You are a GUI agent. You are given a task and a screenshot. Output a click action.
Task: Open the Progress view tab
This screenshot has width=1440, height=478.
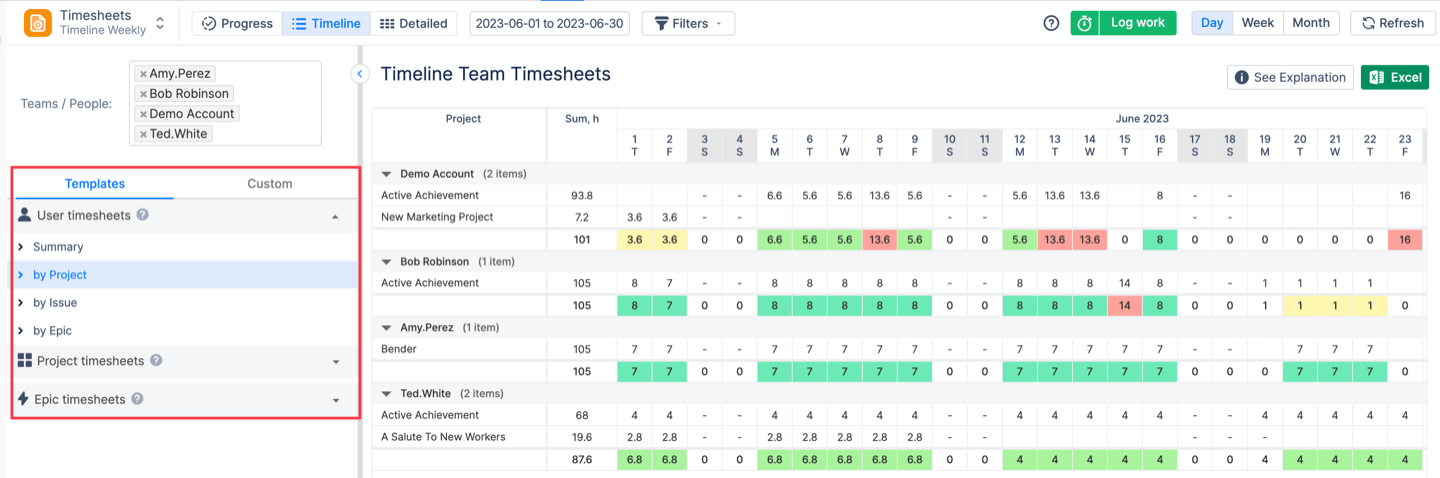click(237, 23)
